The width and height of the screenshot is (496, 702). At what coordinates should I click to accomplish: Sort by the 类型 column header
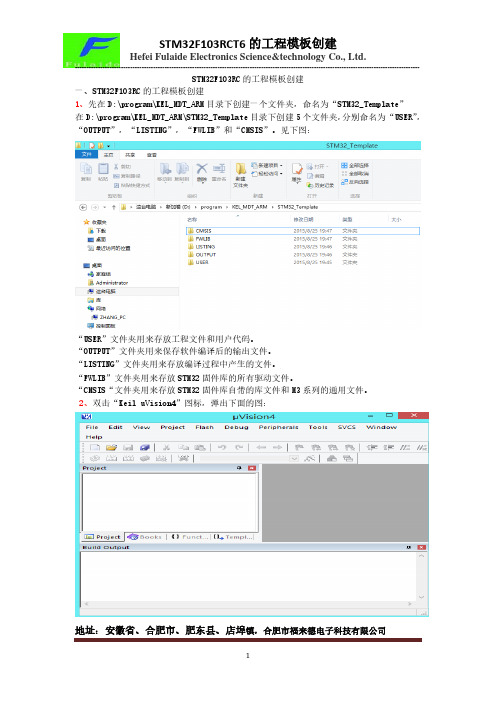coord(347,219)
